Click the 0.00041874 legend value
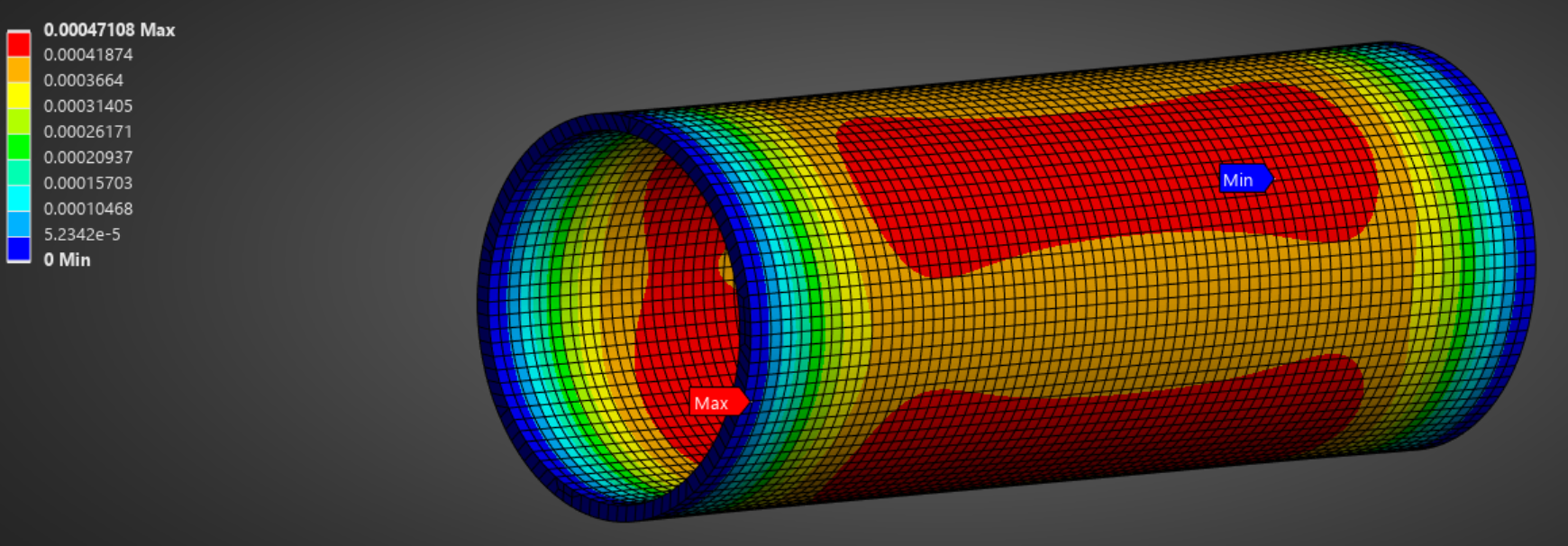This screenshot has height=546, width=1568. click(88, 55)
